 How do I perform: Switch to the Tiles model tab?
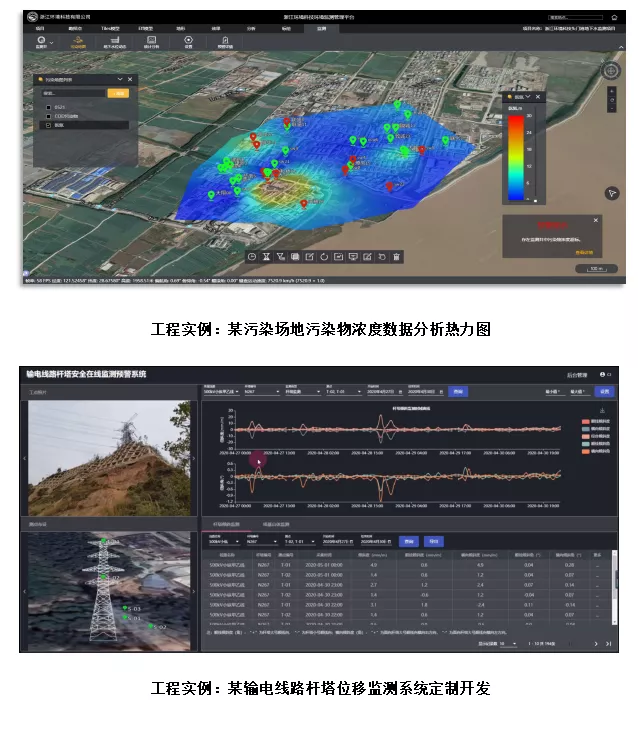[x=110, y=29]
